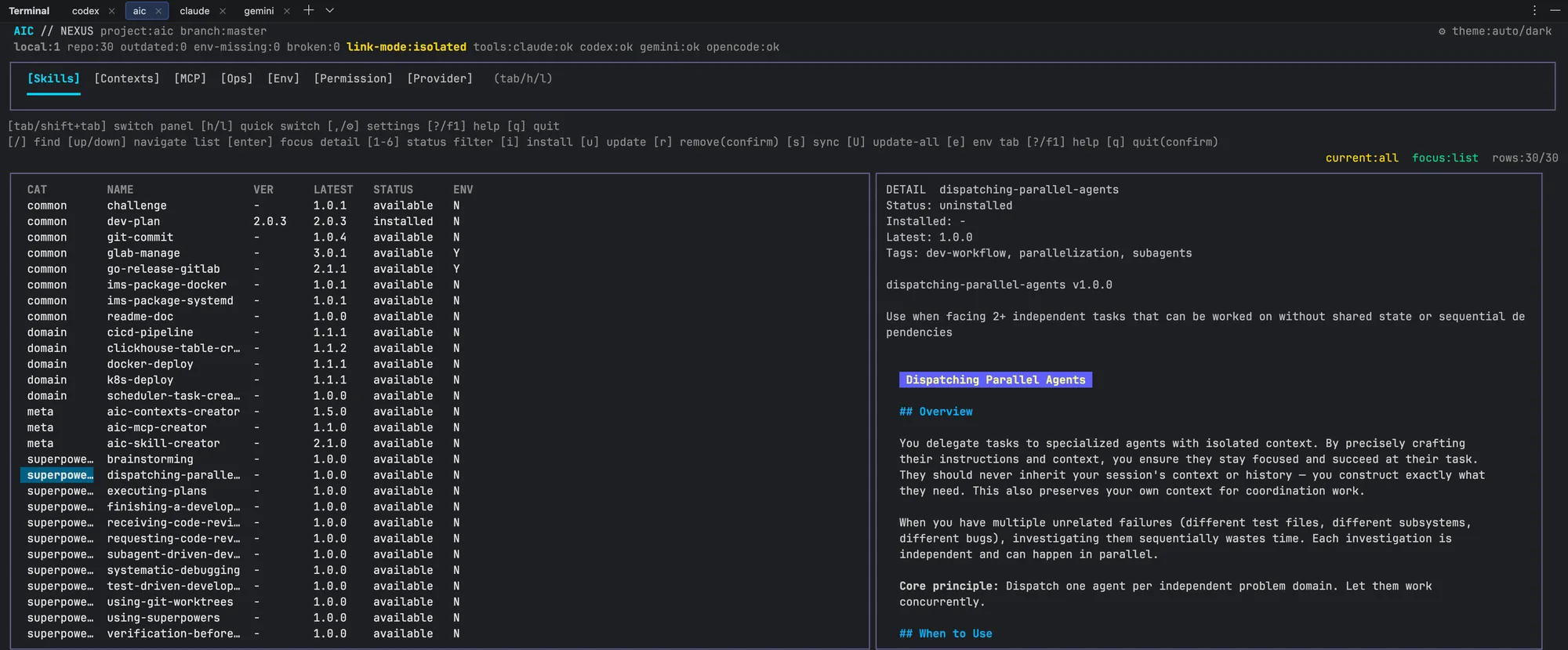Select the using-superpowers skill row
Image resolution: width=1568 pixels, height=650 pixels.
pyautogui.click(x=244, y=618)
